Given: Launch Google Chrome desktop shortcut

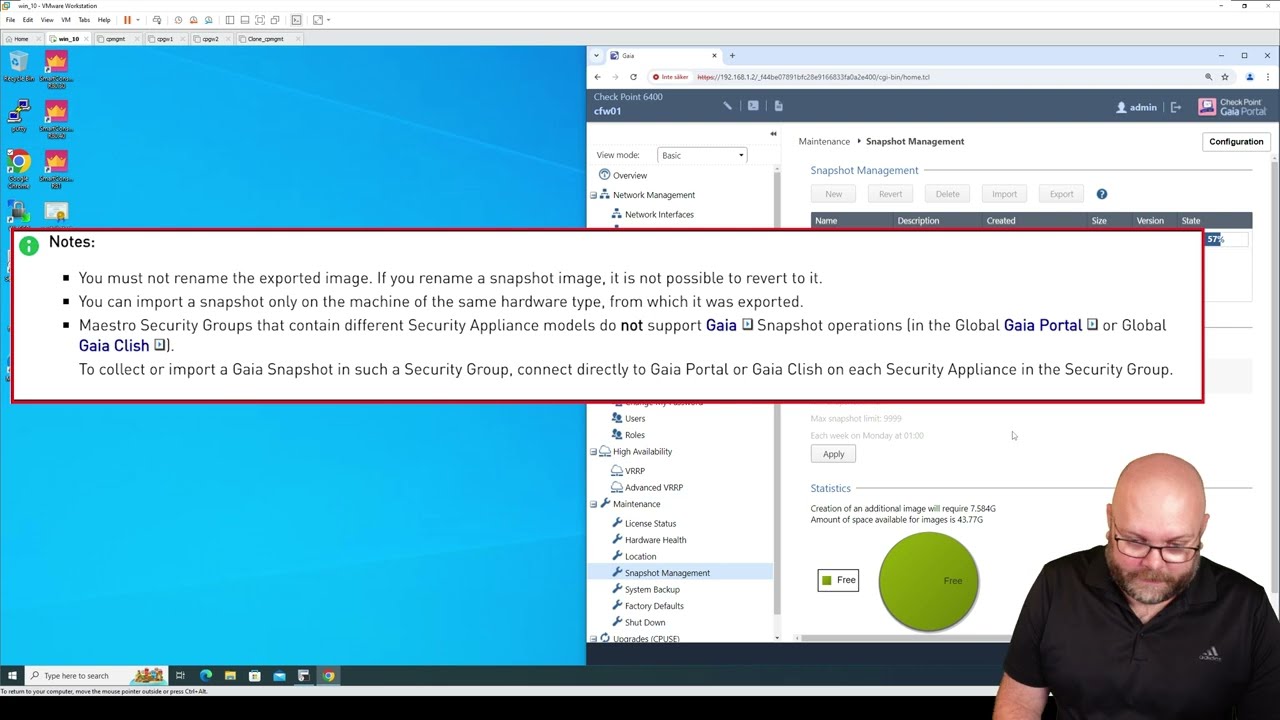Looking at the screenshot, I should 18,170.
